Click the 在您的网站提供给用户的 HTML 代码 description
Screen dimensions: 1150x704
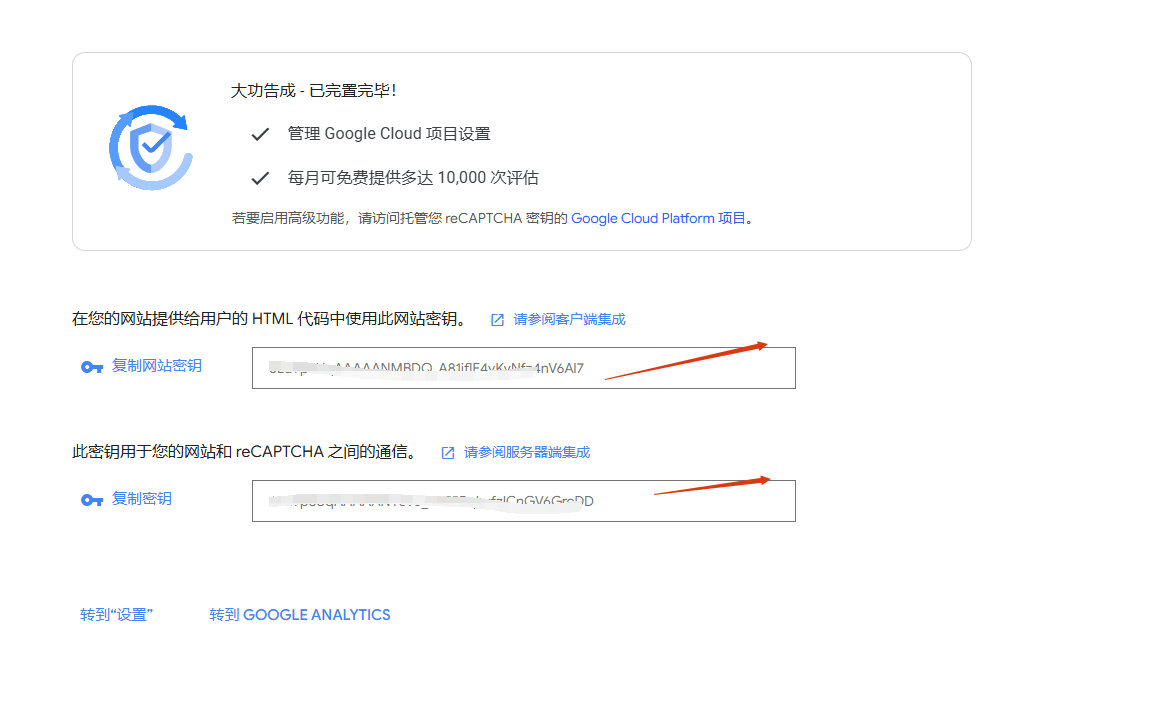click(268, 320)
